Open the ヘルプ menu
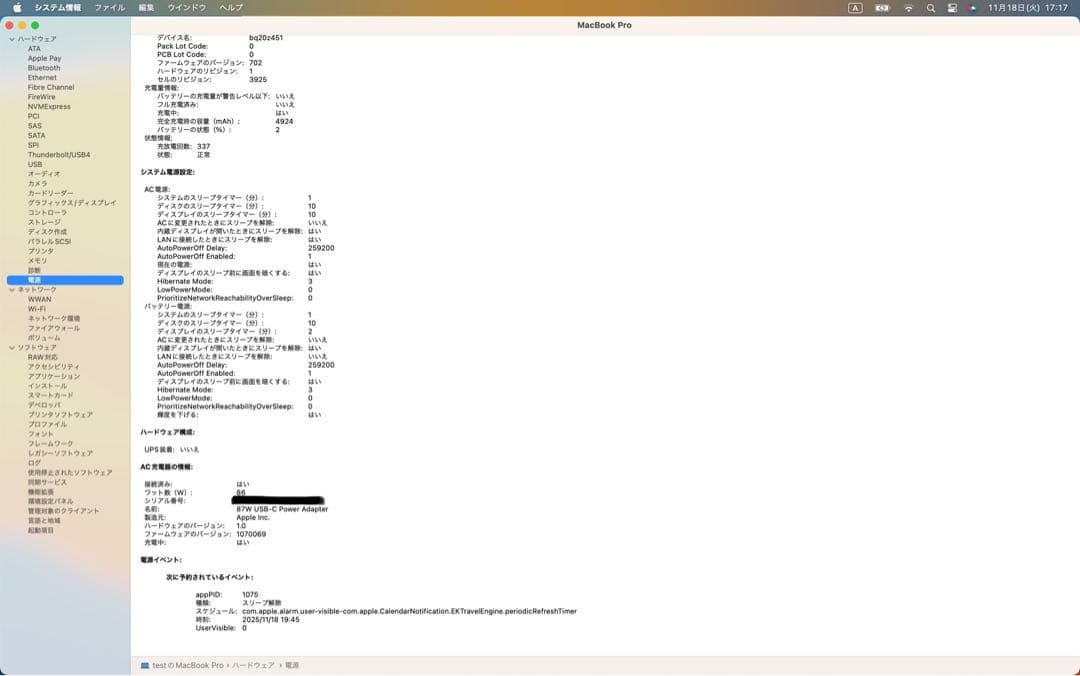 (231, 8)
